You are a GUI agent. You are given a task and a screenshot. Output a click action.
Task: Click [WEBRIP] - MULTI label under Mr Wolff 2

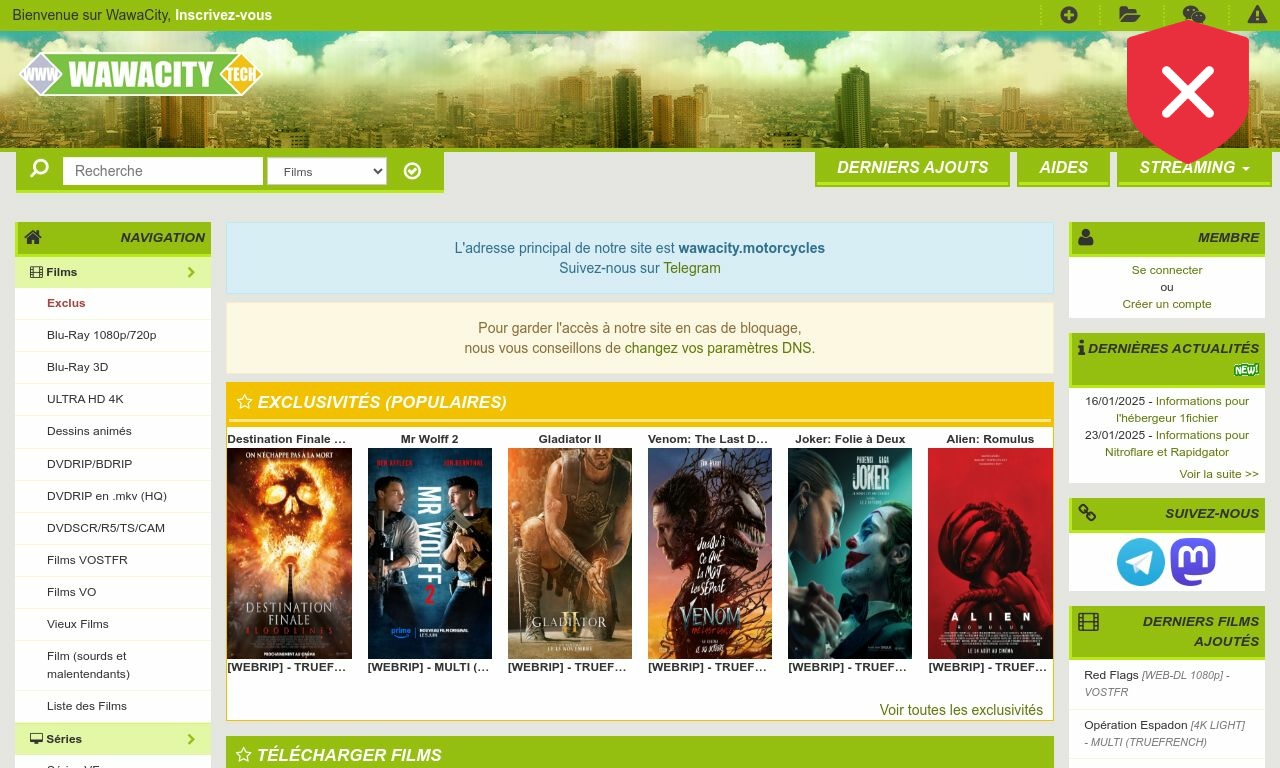tap(429, 667)
